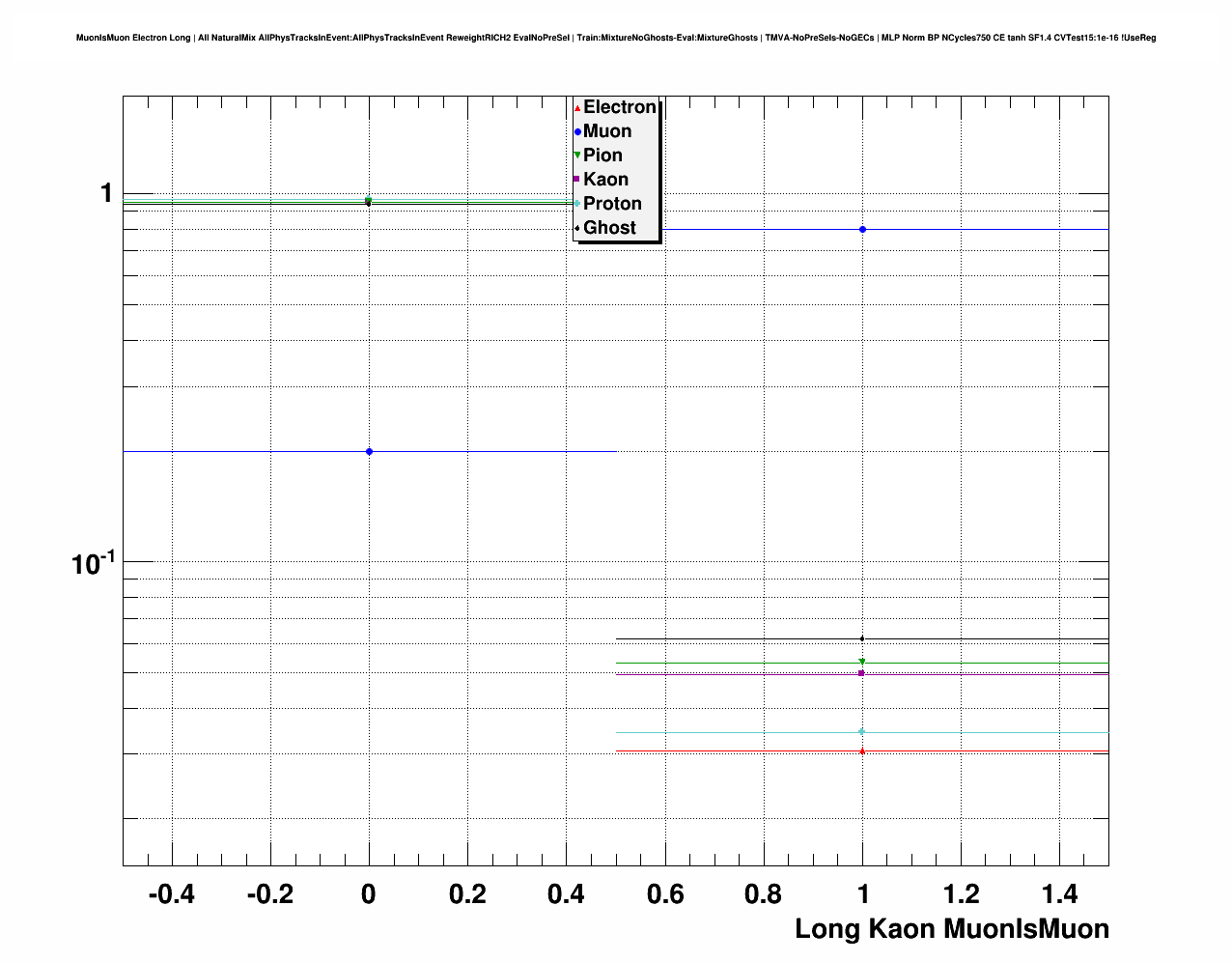
Task: Click the x-axis tick label -0.4
Action: 171,894
